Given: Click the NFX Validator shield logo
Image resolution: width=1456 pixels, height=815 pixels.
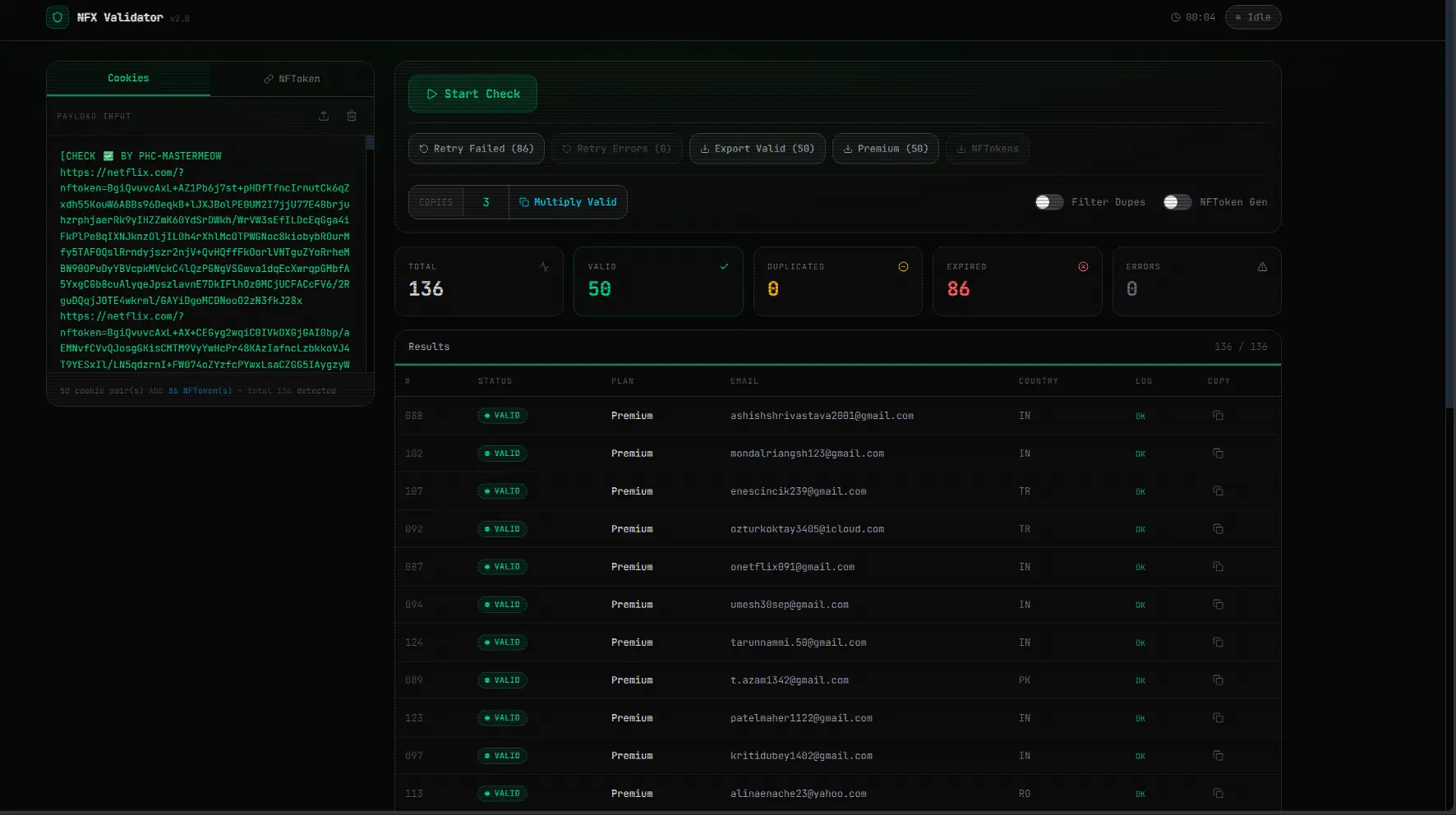Looking at the screenshot, I should pyautogui.click(x=58, y=17).
